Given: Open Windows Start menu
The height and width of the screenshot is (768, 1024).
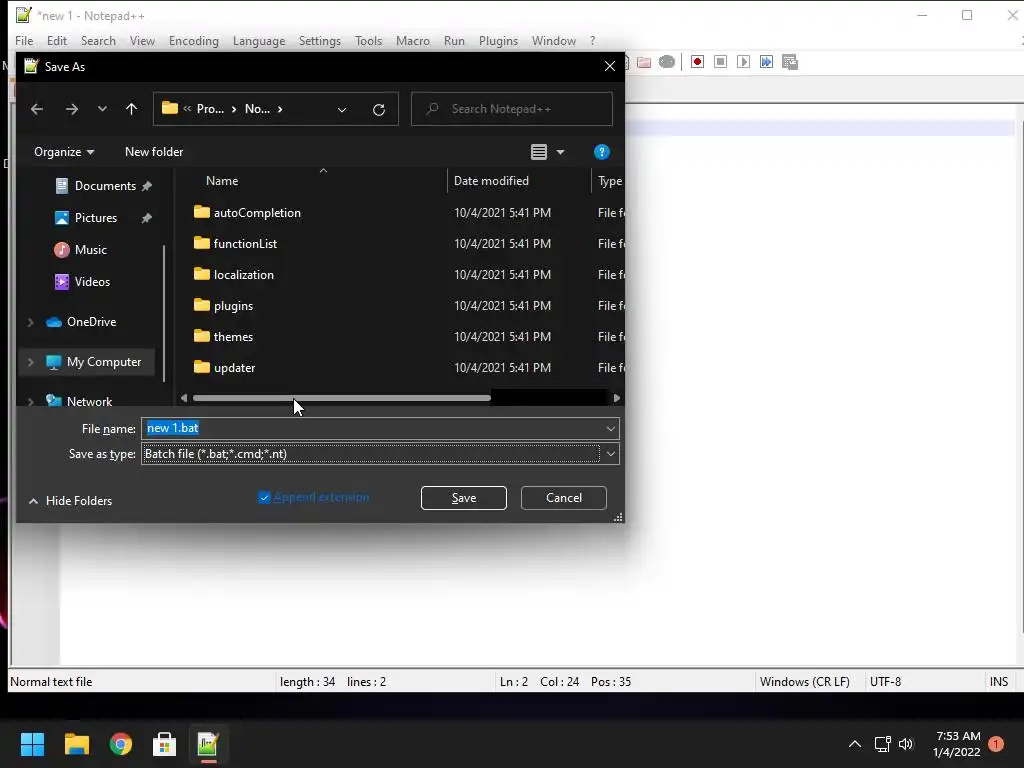Looking at the screenshot, I should point(32,744).
